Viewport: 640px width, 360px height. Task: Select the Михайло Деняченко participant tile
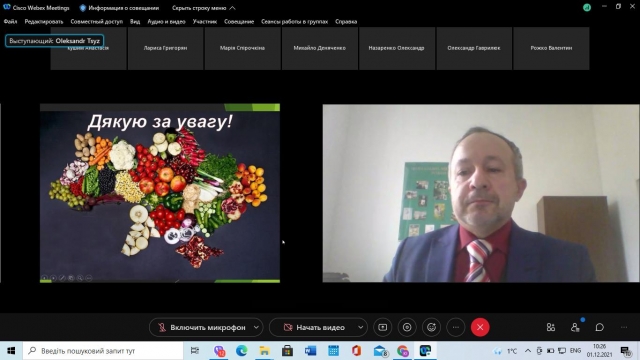coord(320,48)
